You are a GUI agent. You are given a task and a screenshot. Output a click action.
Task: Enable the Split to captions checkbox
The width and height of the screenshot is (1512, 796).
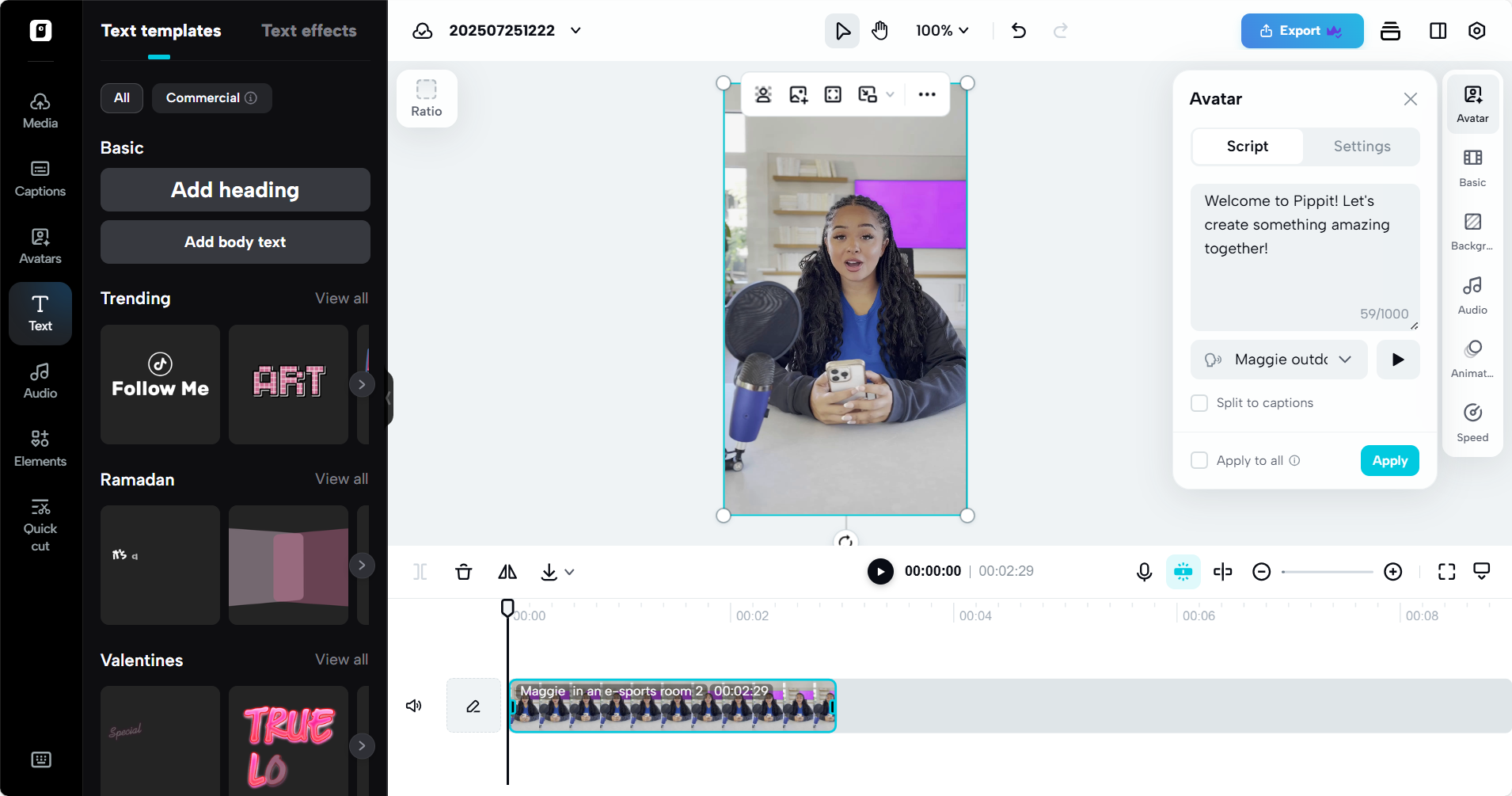pos(1199,403)
